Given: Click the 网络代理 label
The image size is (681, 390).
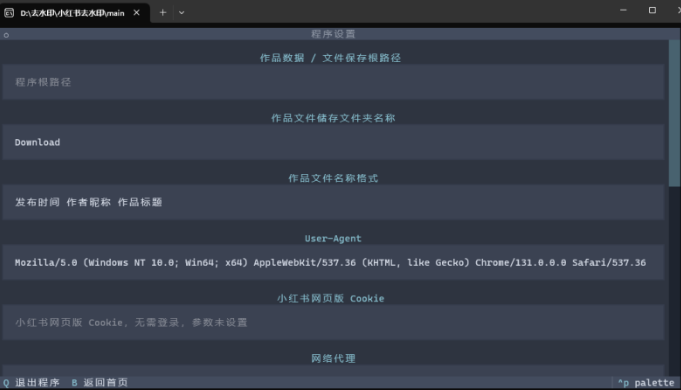Looking at the screenshot, I should coord(333,358).
